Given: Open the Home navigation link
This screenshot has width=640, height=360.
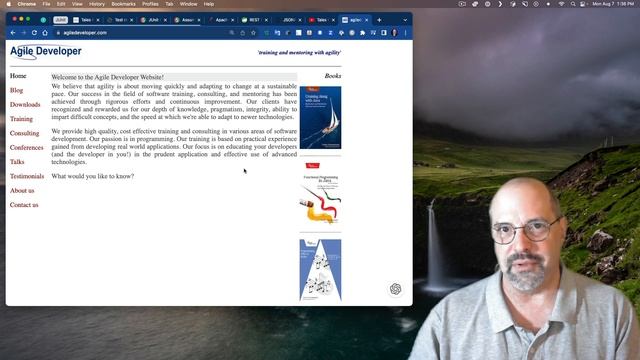Looking at the screenshot, I should click(x=18, y=76).
